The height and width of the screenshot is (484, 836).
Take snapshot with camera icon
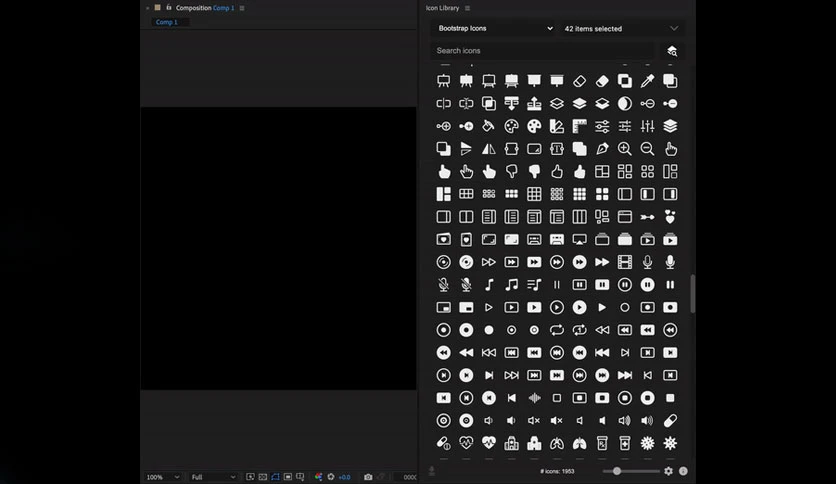[368, 477]
